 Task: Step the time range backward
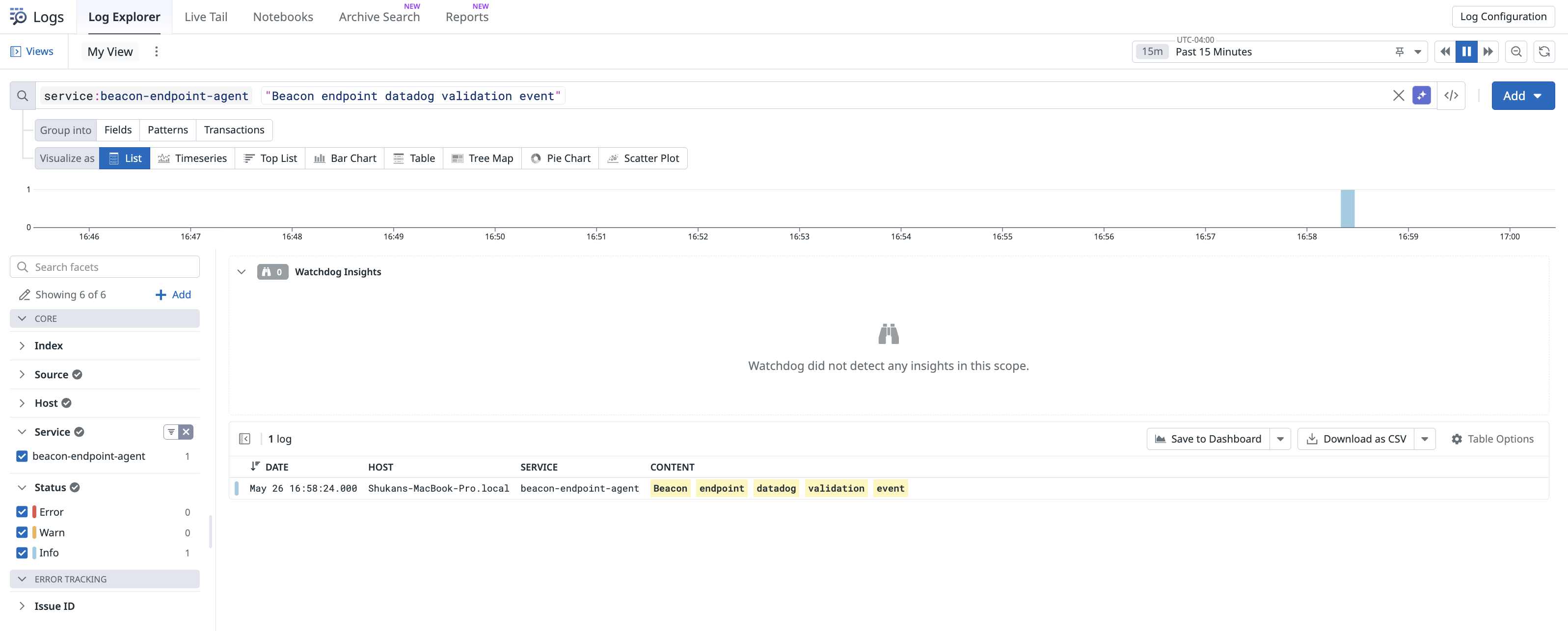[x=1445, y=52]
